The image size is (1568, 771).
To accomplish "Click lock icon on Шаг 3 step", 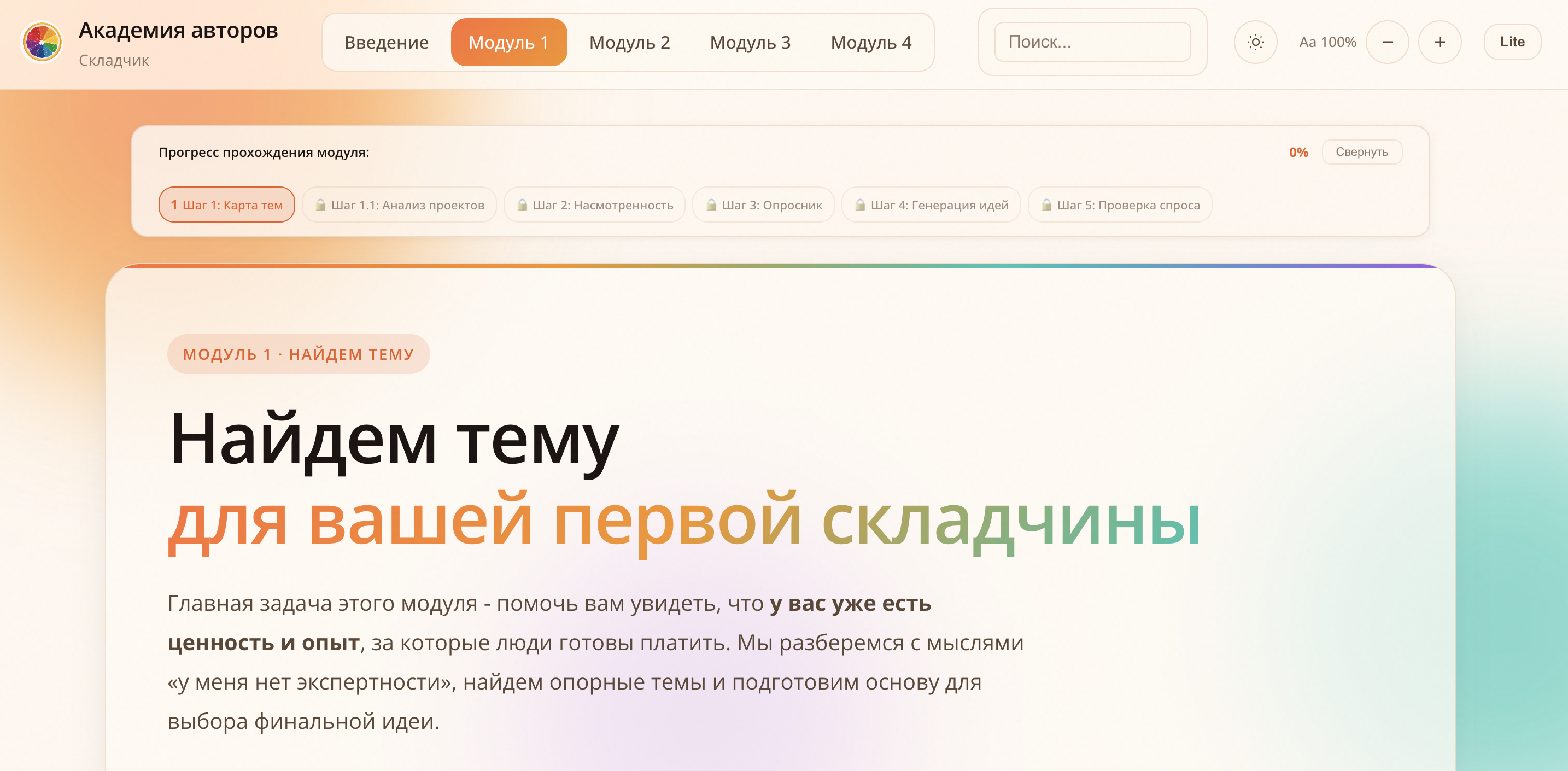I will 711,205.
